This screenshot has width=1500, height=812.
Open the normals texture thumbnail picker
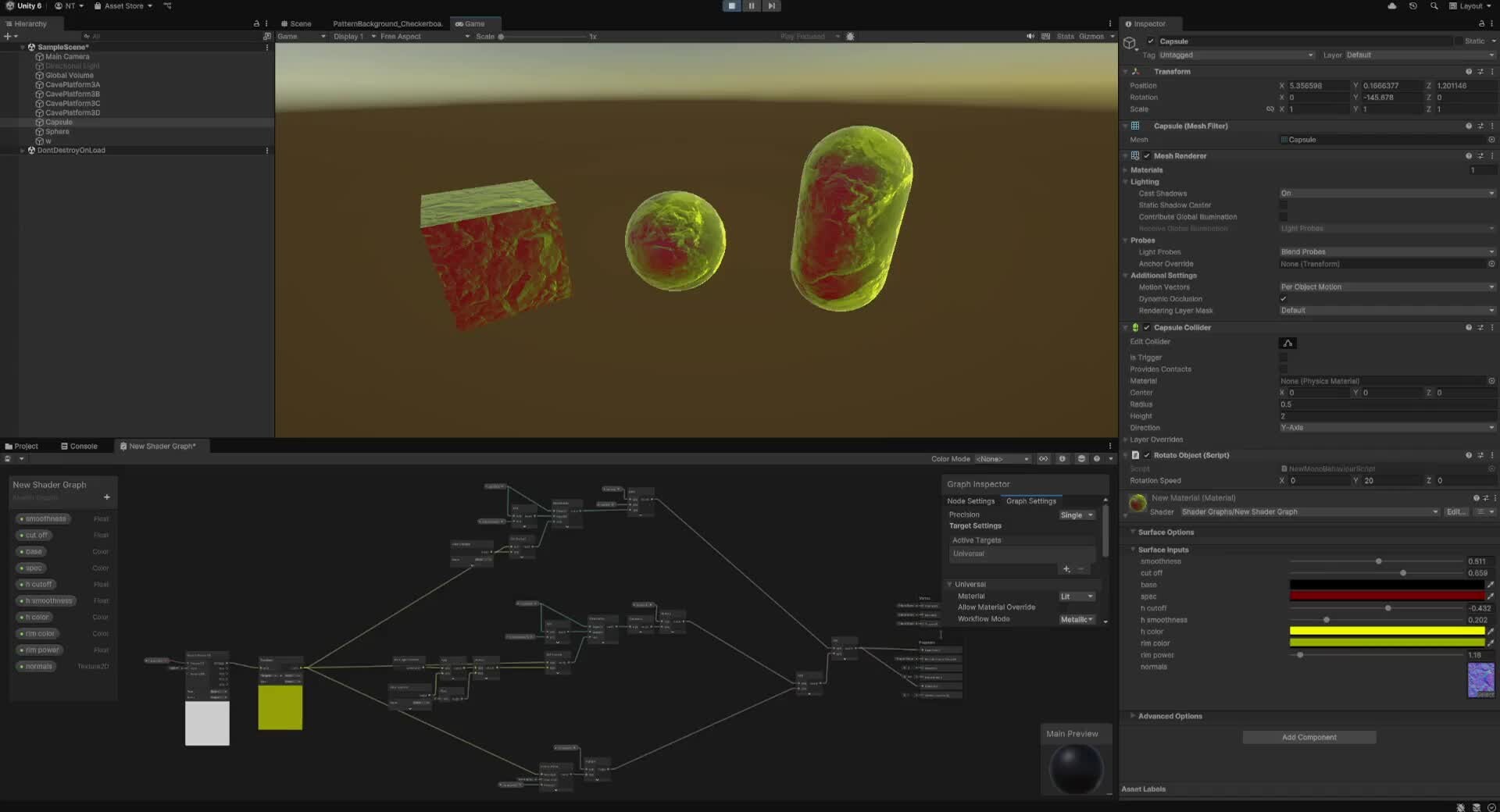click(1480, 680)
